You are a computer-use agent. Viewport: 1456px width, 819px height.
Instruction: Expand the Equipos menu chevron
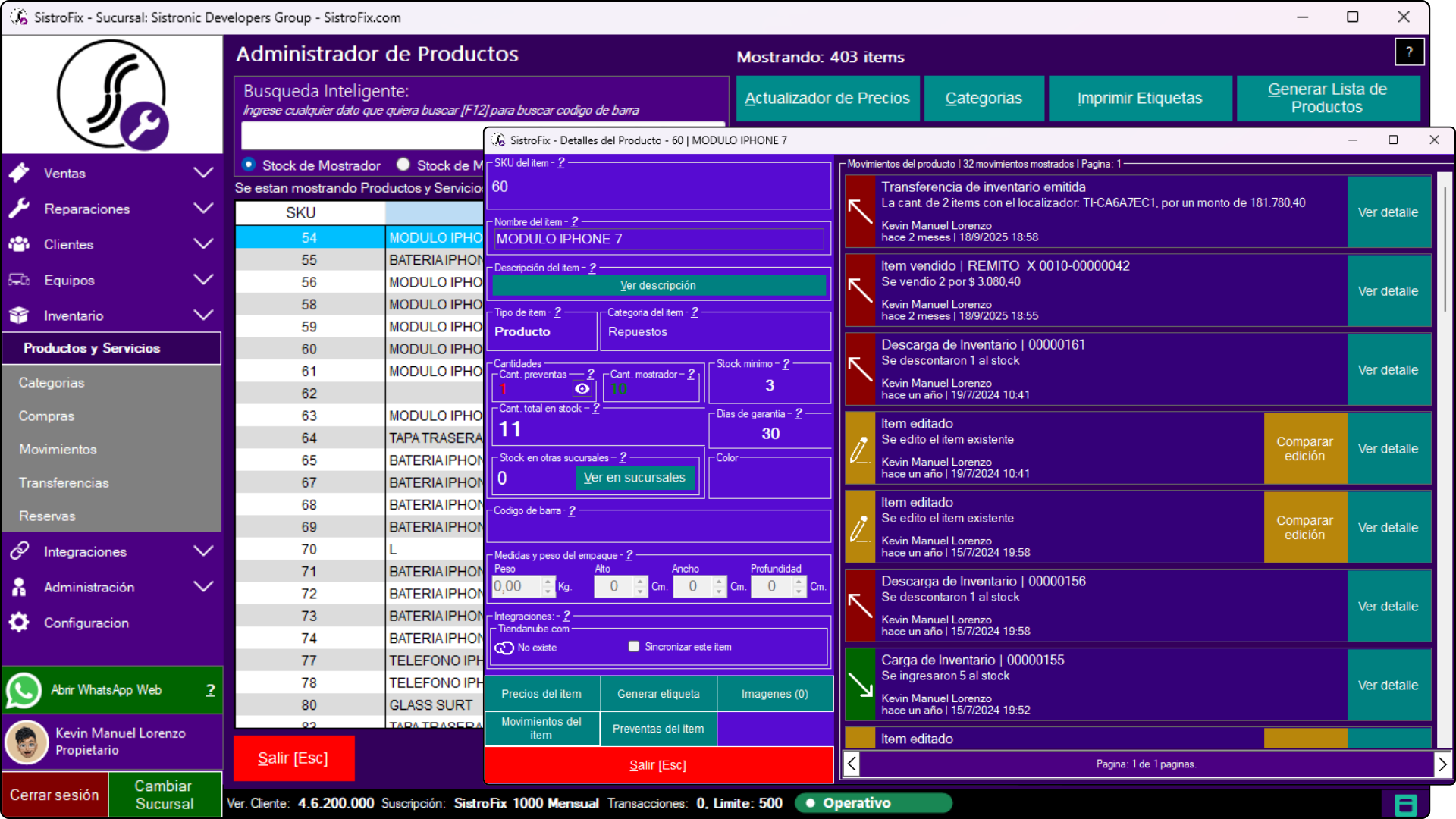[203, 280]
